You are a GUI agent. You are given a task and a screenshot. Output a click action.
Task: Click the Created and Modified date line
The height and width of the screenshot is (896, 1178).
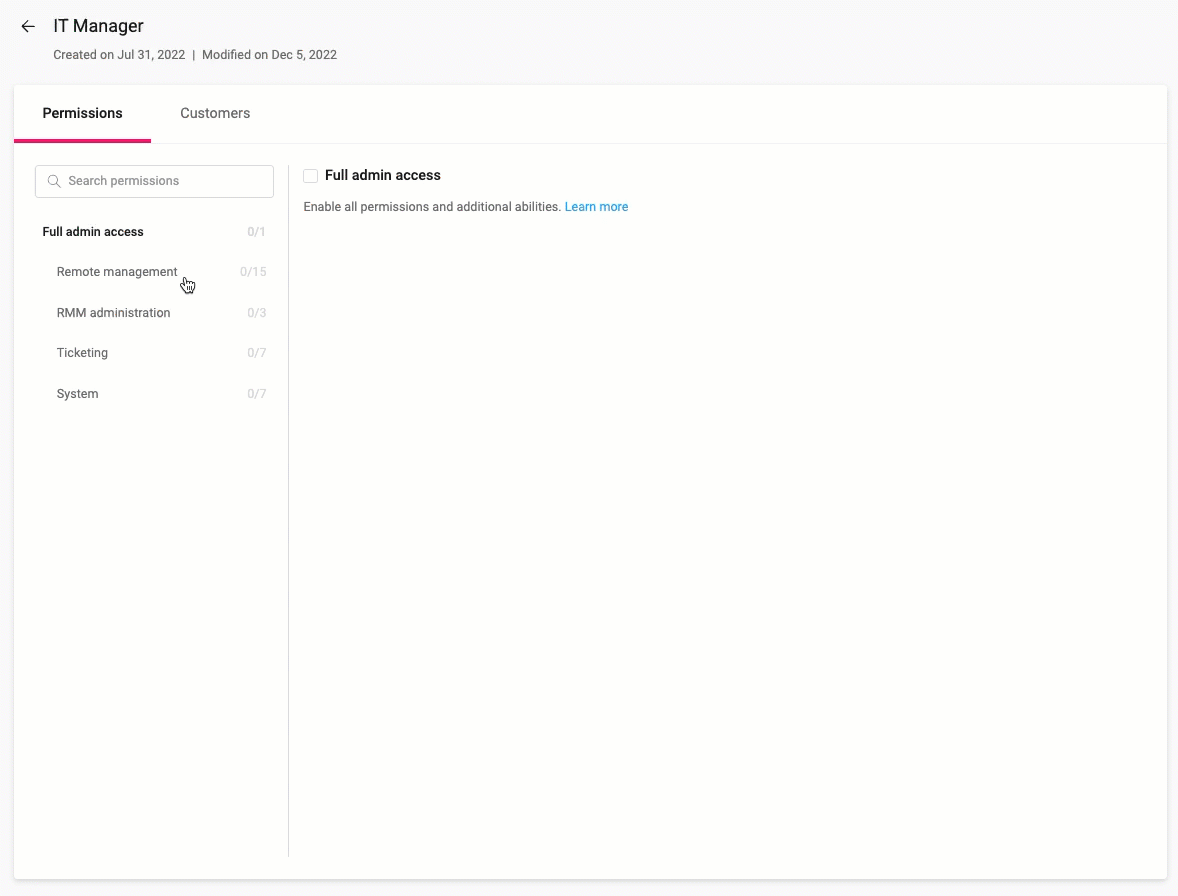click(x=195, y=55)
